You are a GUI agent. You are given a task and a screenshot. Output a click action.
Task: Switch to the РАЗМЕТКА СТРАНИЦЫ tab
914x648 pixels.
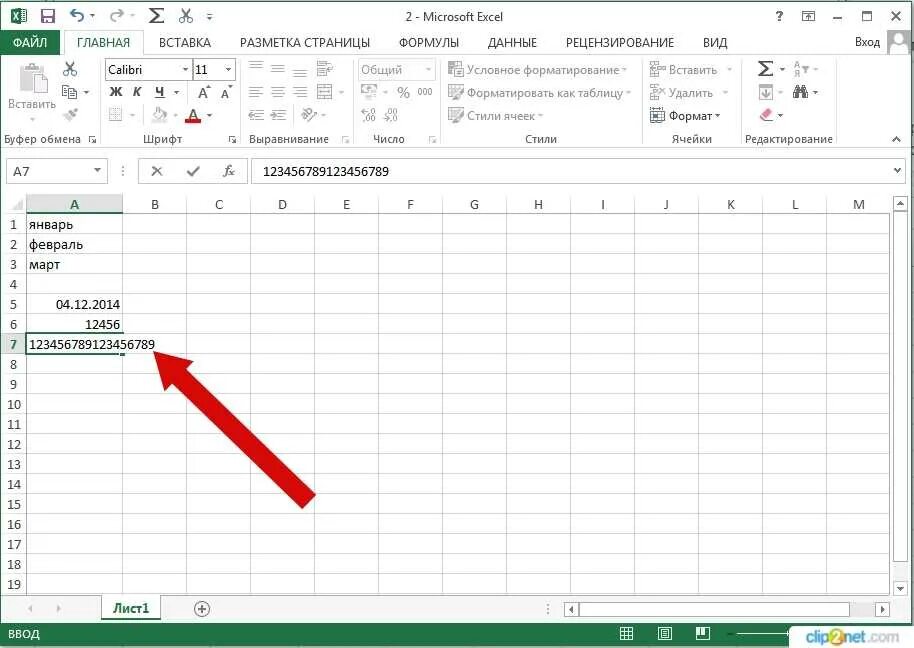click(305, 43)
